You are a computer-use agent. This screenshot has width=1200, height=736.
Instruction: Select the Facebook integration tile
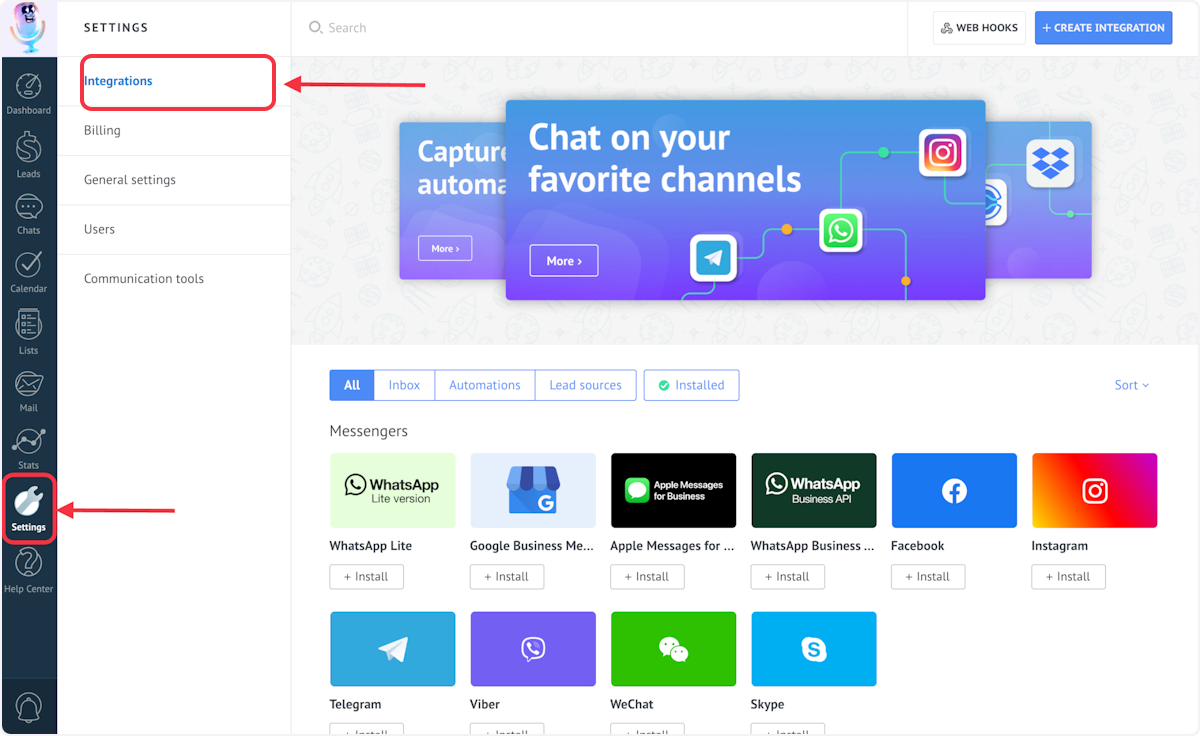point(954,490)
